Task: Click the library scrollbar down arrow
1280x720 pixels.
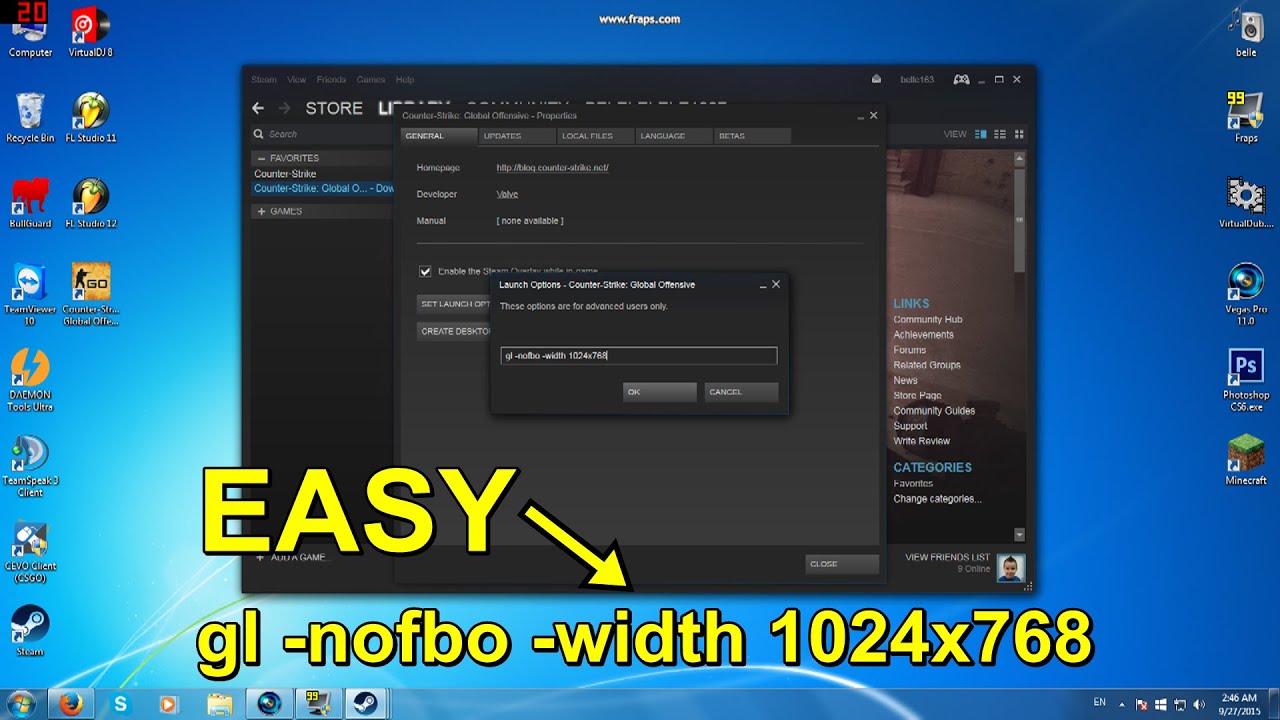Action: pos(1019,535)
